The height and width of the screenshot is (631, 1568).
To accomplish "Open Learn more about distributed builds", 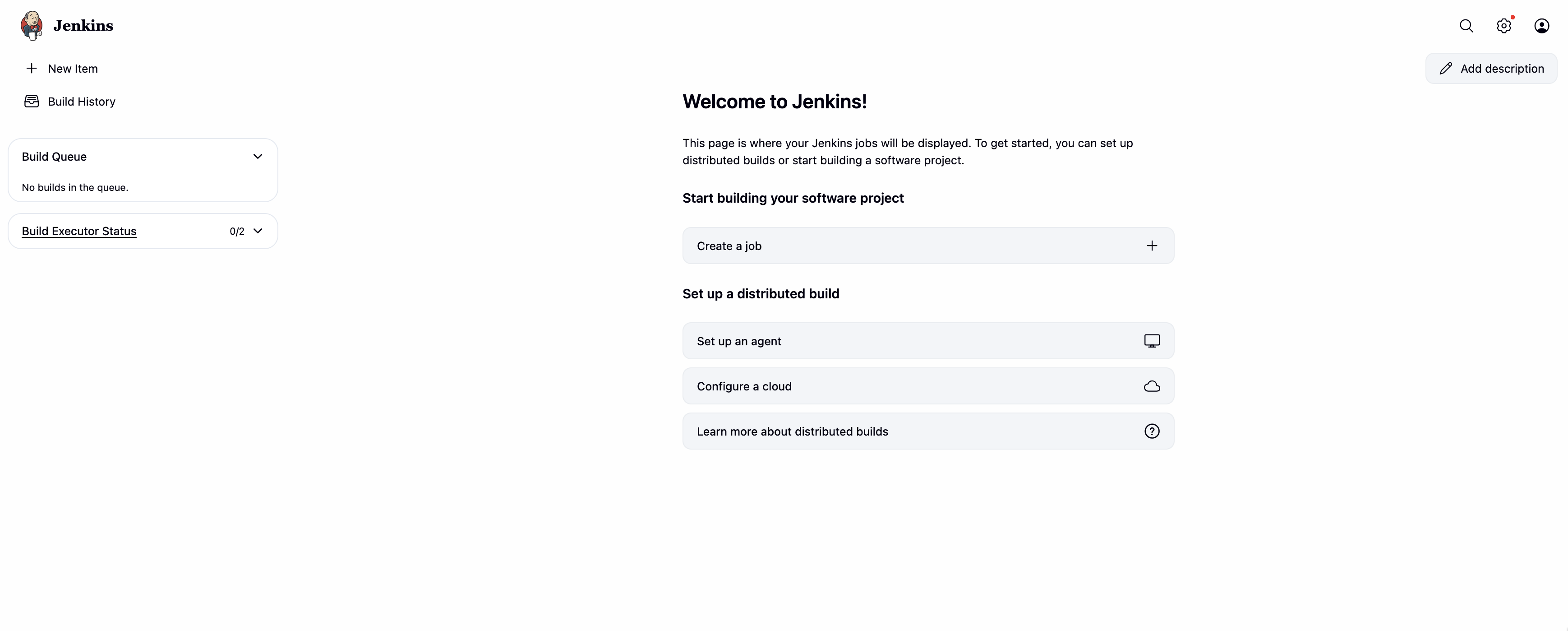I will 792,431.
